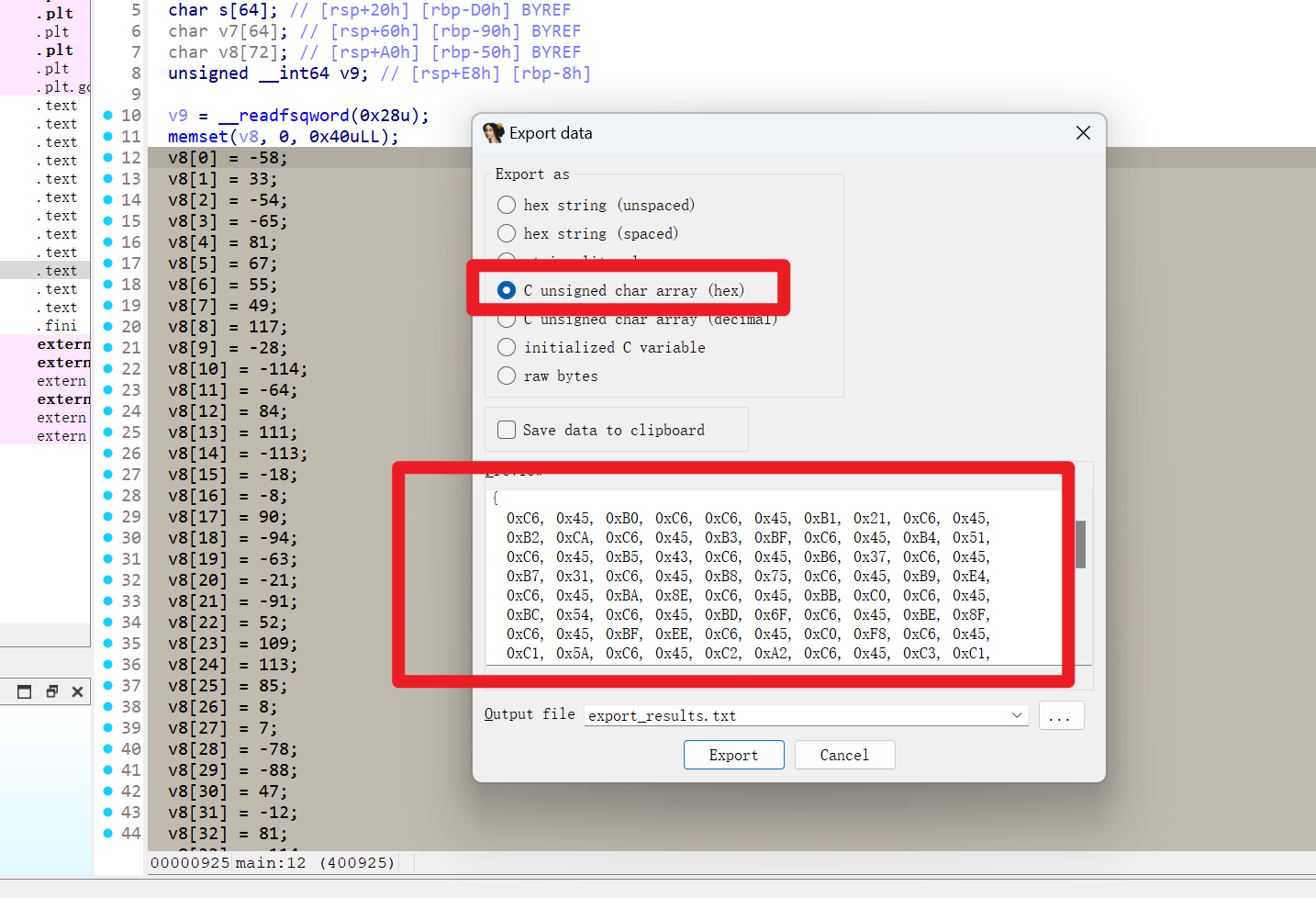Viewport: 1316px width, 898px height.
Task: Click the IDA icon in Export data title bar
Action: coord(494,133)
